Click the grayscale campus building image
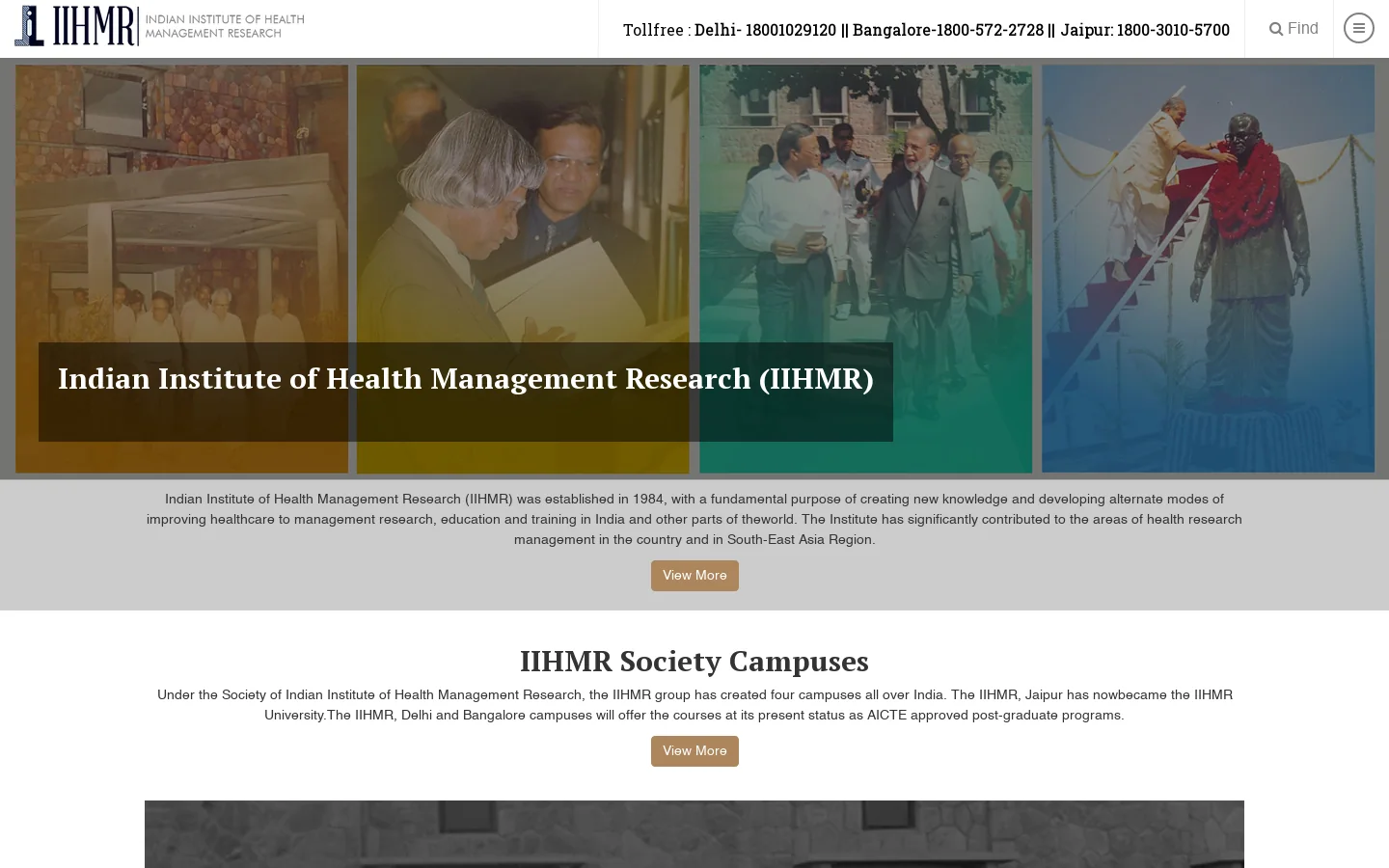1389x868 pixels. [x=694, y=834]
